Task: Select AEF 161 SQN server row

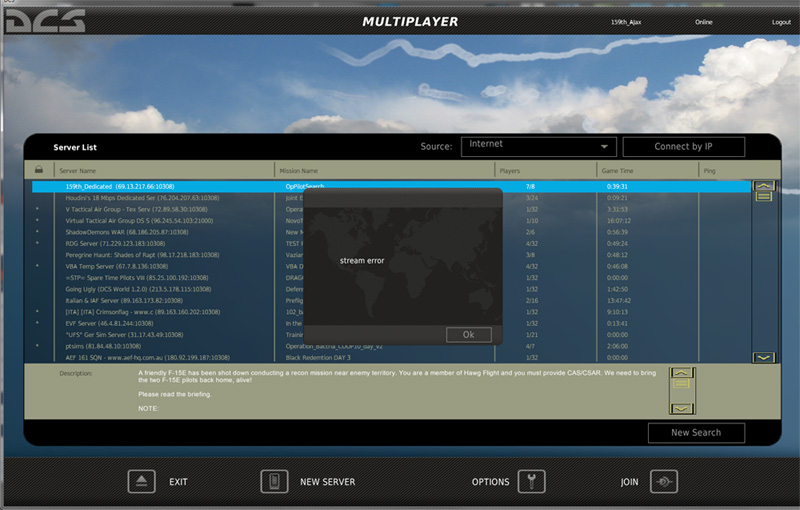Action: coord(391,358)
